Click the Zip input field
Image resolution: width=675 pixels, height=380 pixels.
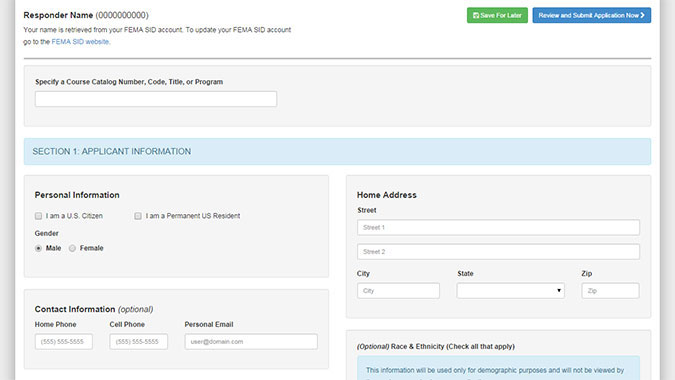[610, 291]
